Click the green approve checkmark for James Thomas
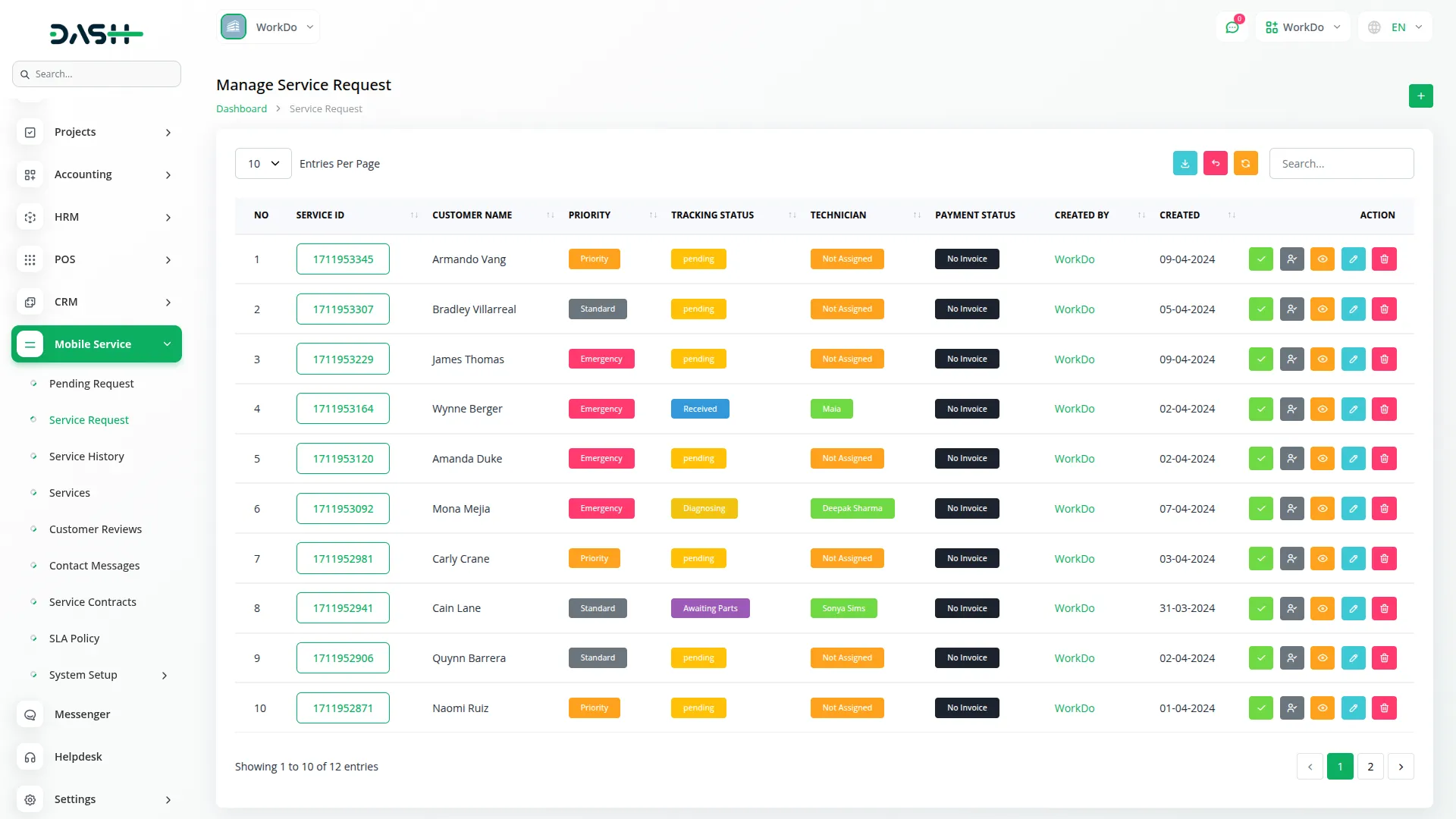The width and height of the screenshot is (1456, 819). (1261, 359)
